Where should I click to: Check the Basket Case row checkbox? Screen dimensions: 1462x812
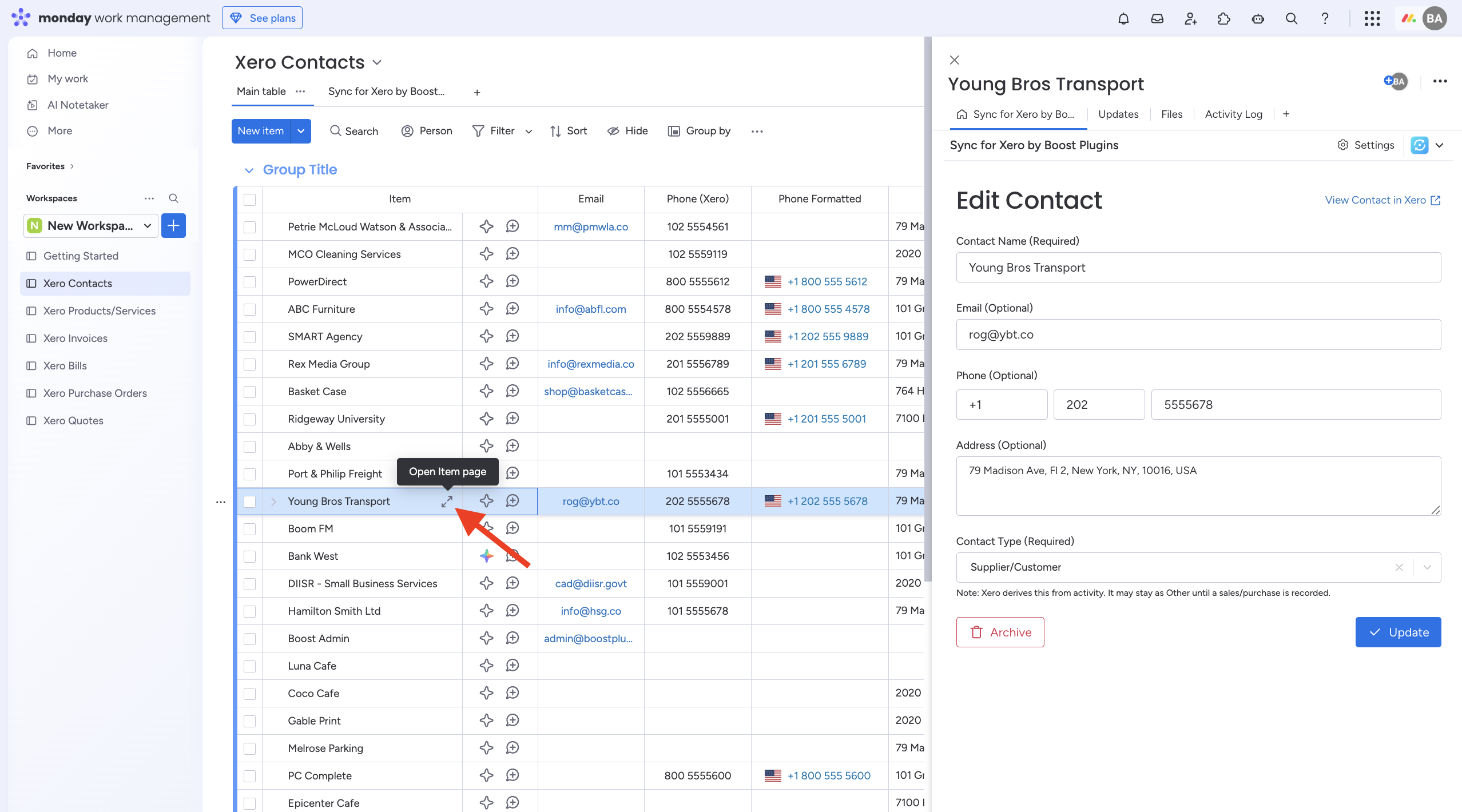(x=249, y=392)
